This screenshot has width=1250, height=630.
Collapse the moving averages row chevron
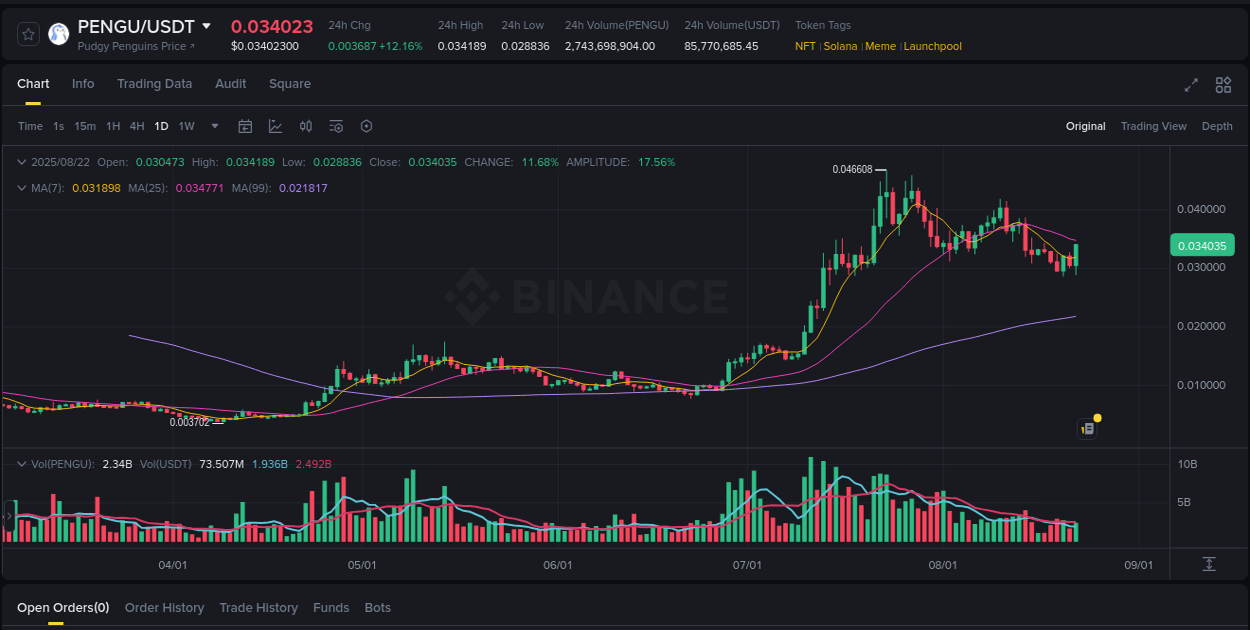tap(21, 187)
